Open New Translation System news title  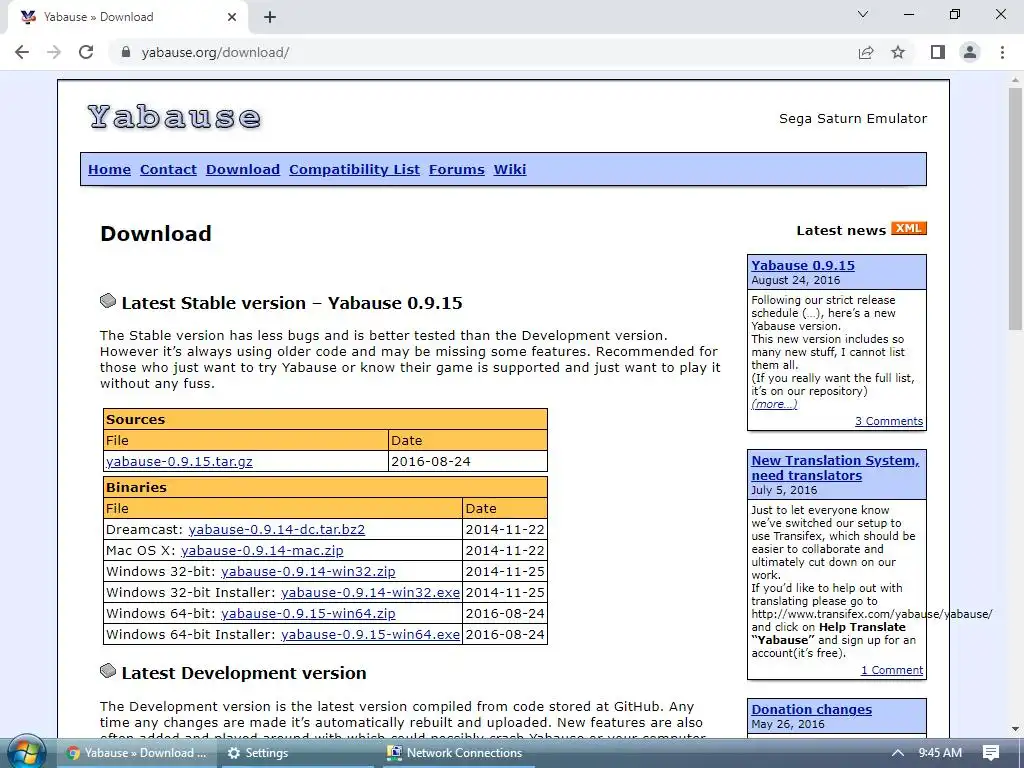pyautogui.click(x=835, y=468)
